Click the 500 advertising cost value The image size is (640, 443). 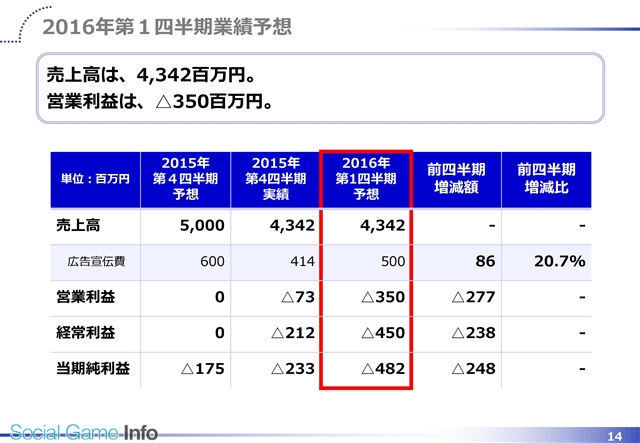click(393, 261)
